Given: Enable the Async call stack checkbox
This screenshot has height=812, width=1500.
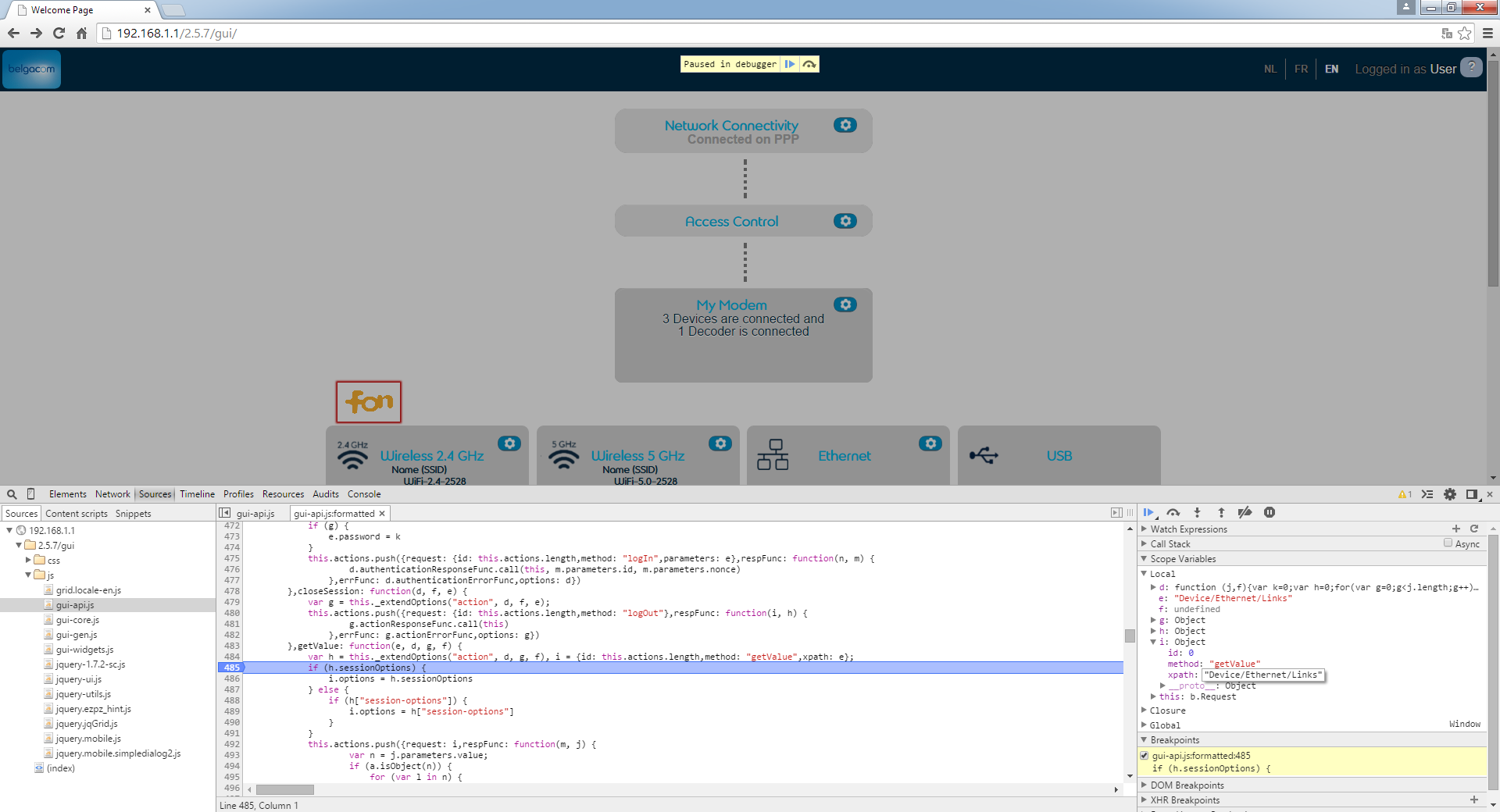Looking at the screenshot, I should click(x=1448, y=543).
